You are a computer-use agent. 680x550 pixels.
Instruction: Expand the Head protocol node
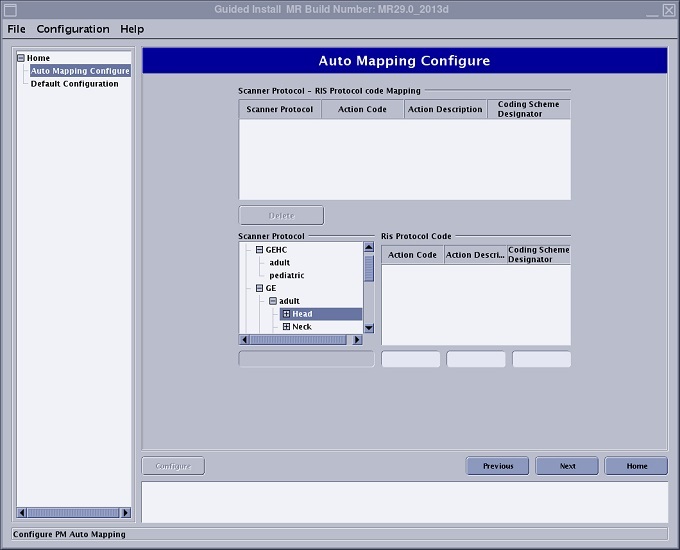click(x=286, y=314)
